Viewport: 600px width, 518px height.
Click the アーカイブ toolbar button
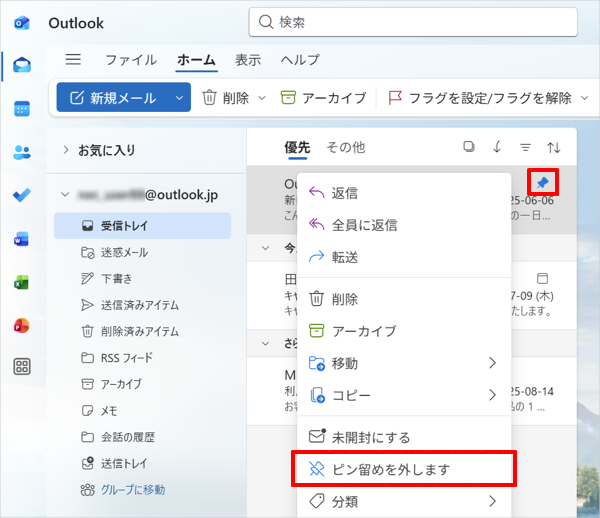coord(323,98)
